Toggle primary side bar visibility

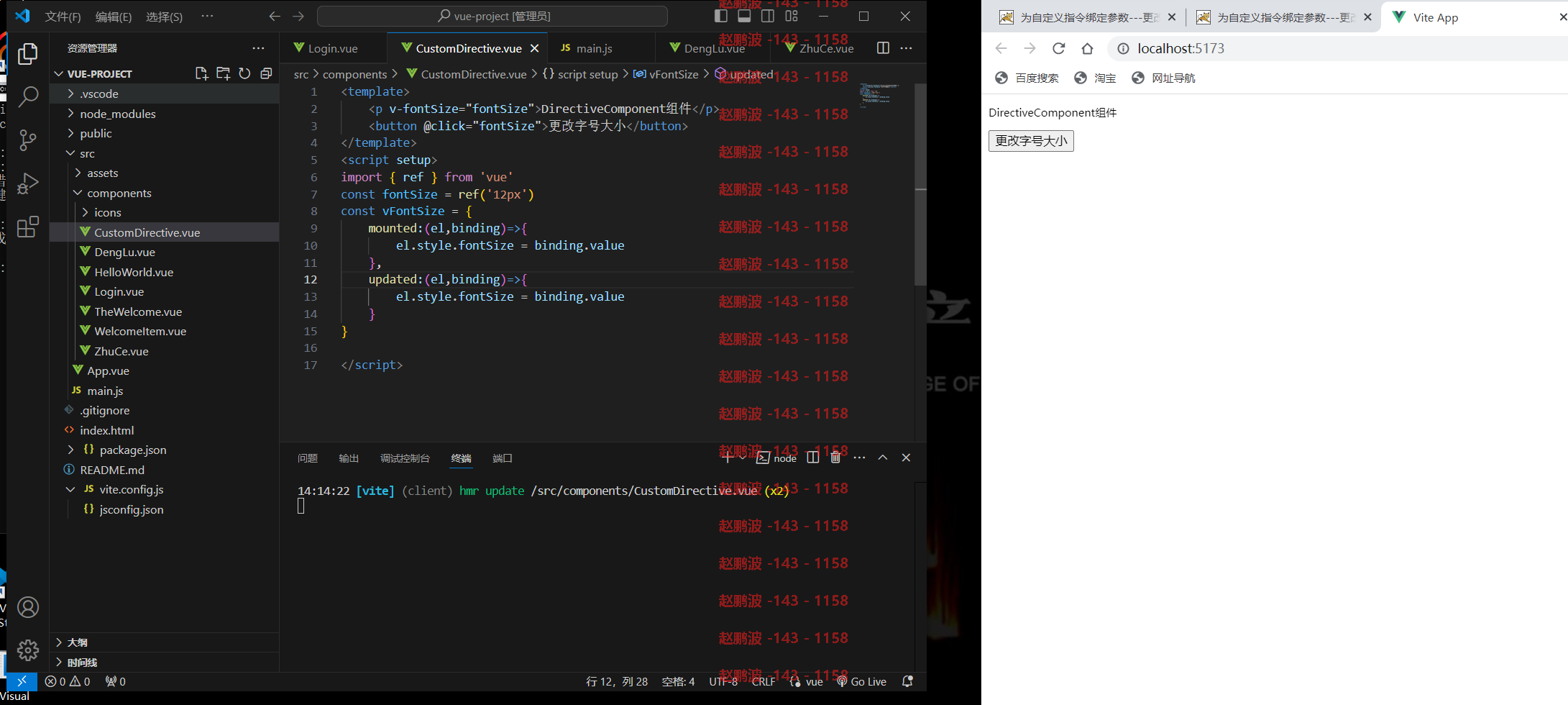(x=721, y=16)
